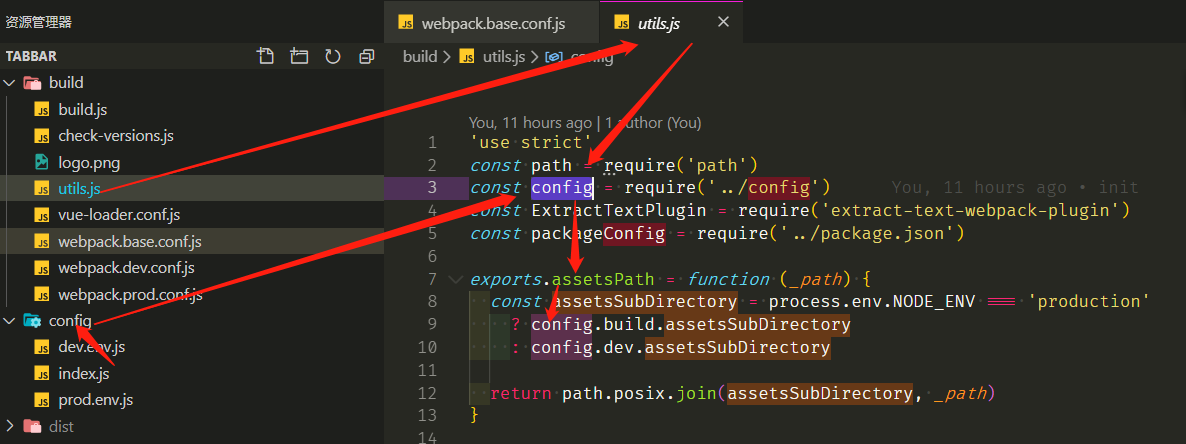
Task: Click packageConfig identifier on line 5
Action: [x=598, y=233]
